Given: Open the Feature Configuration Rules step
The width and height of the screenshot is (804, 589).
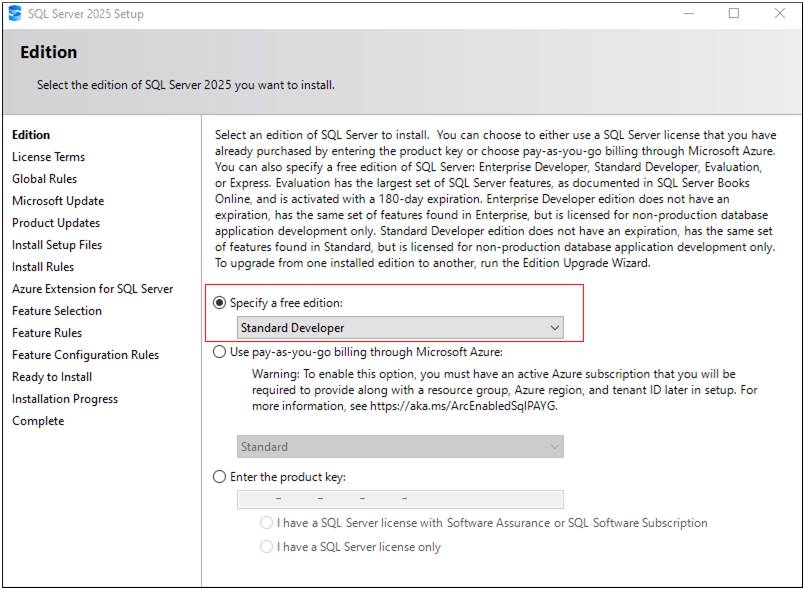Looking at the screenshot, I should 86,355.
